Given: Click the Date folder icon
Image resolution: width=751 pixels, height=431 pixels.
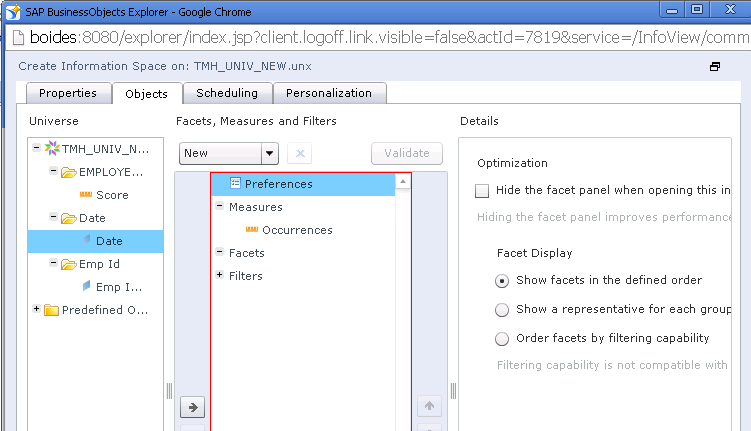Looking at the screenshot, I should pyautogui.click(x=69, y=218).
